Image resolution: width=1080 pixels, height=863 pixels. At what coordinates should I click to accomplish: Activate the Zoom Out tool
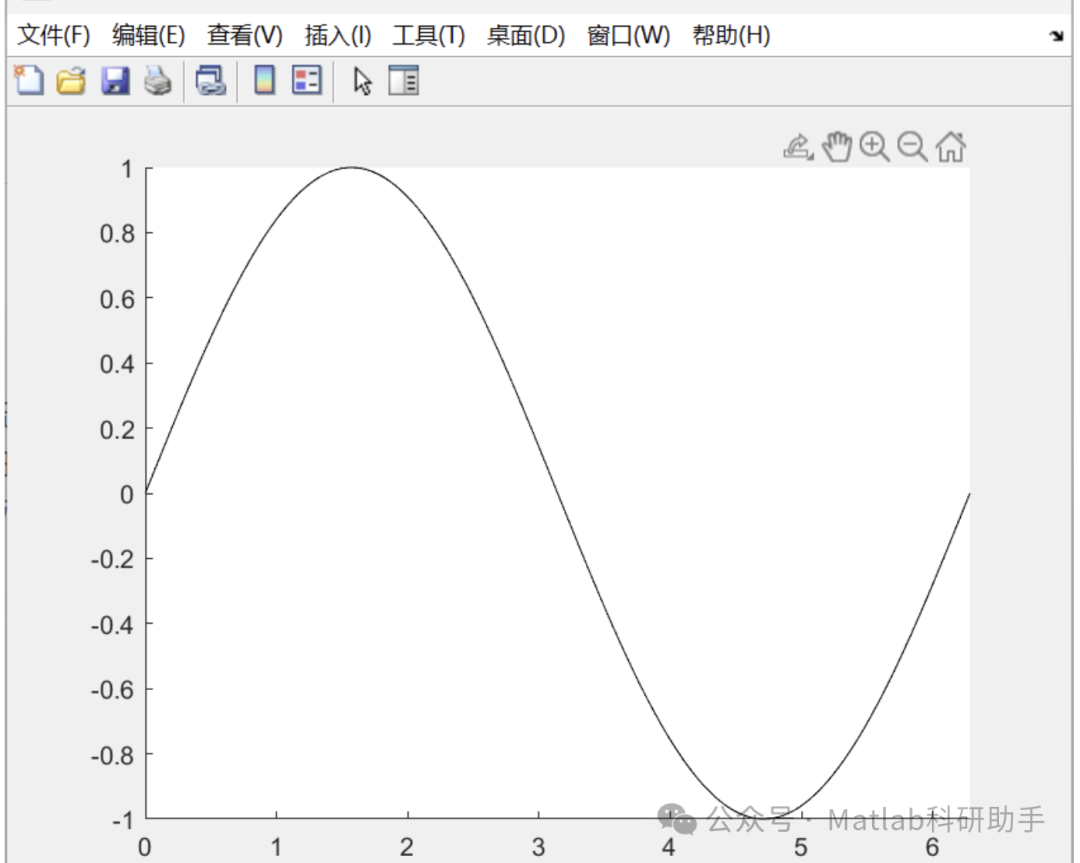[913, 147]
